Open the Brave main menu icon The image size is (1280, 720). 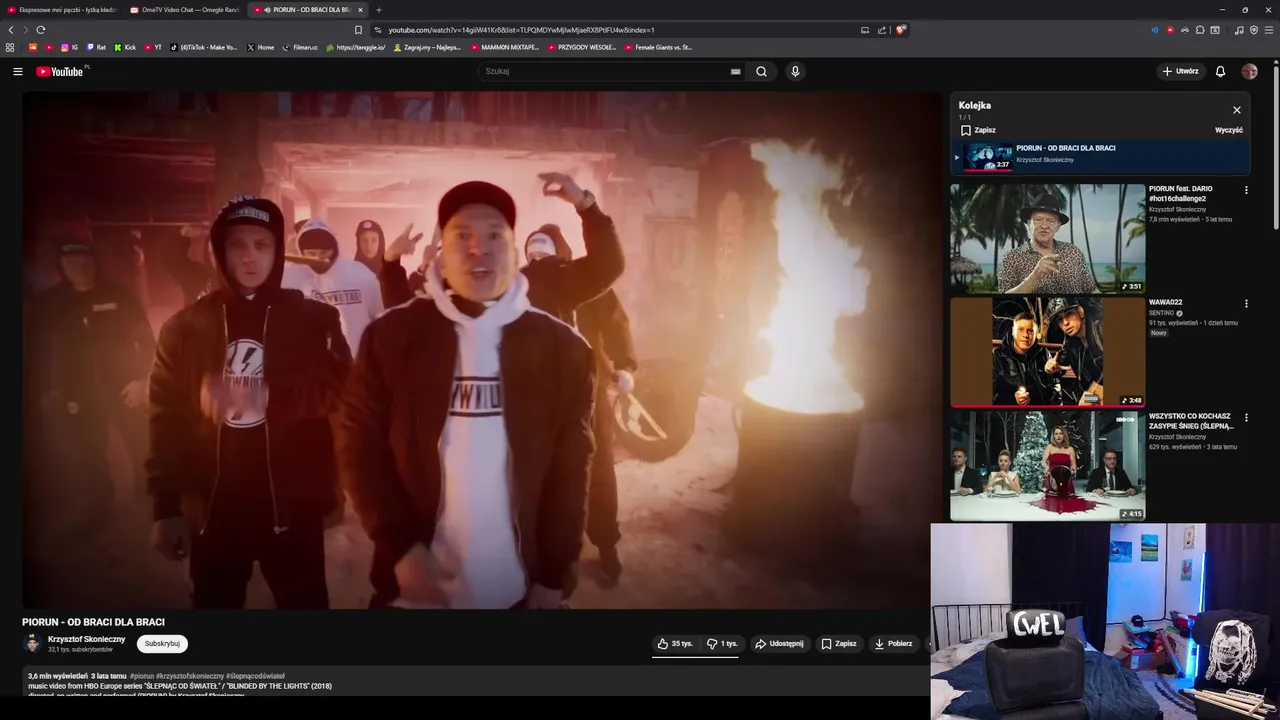click(x=1269, y=30)
